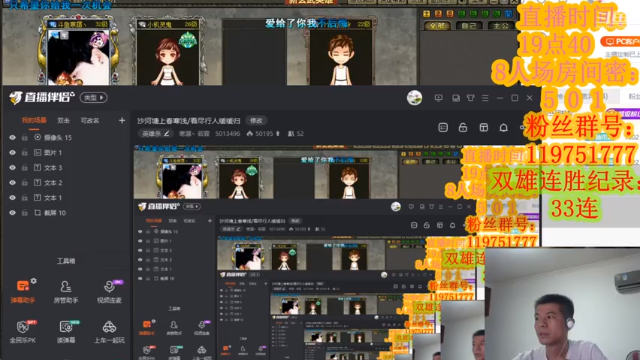Hide the 文本 1 source with eye icon
The width and height of the screenshot is (640, 360).
[13, 198]
